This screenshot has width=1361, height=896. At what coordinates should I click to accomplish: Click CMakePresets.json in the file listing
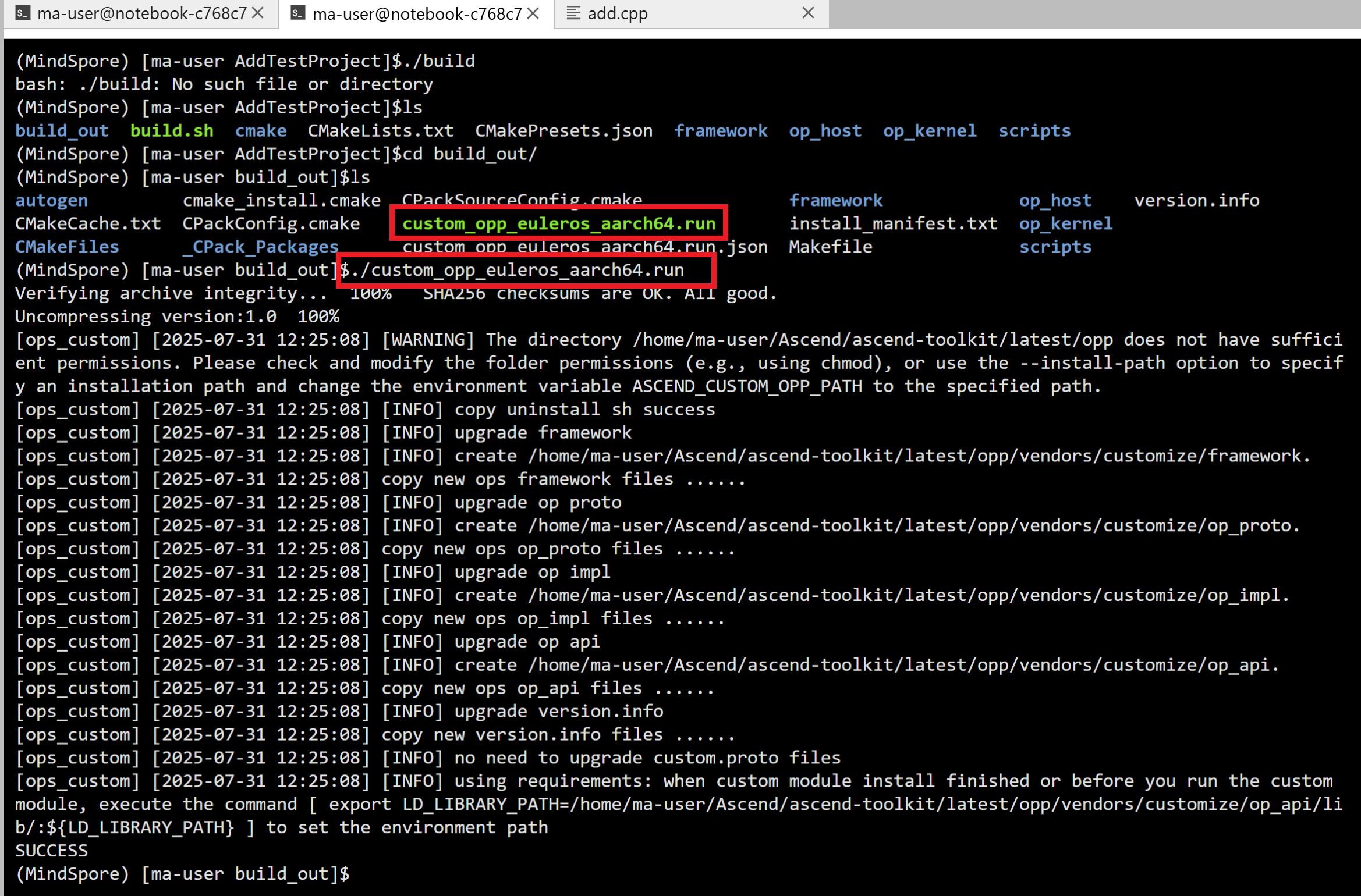563,130
